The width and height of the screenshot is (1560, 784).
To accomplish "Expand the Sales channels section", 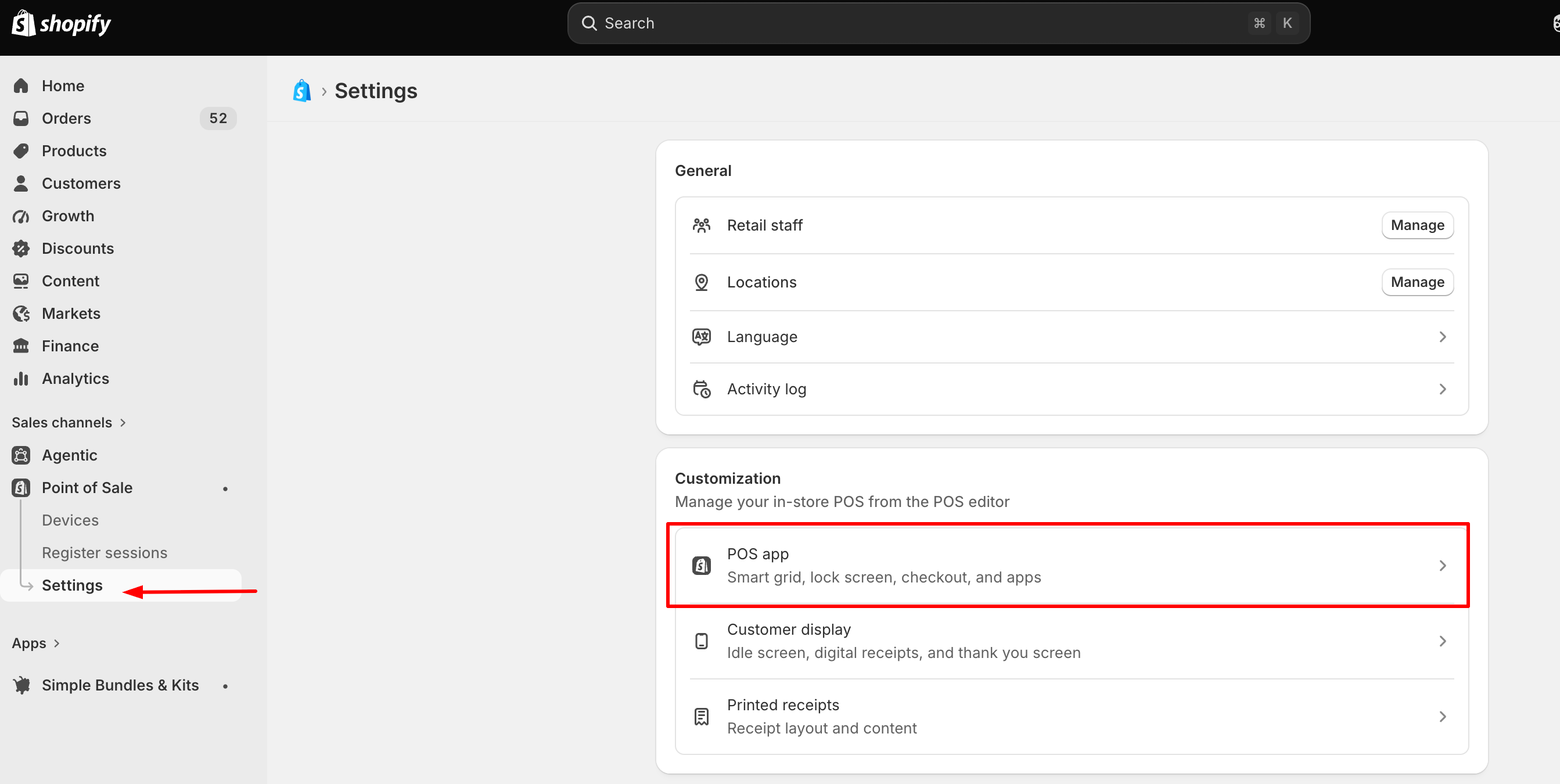I will [x=69, y=423].
